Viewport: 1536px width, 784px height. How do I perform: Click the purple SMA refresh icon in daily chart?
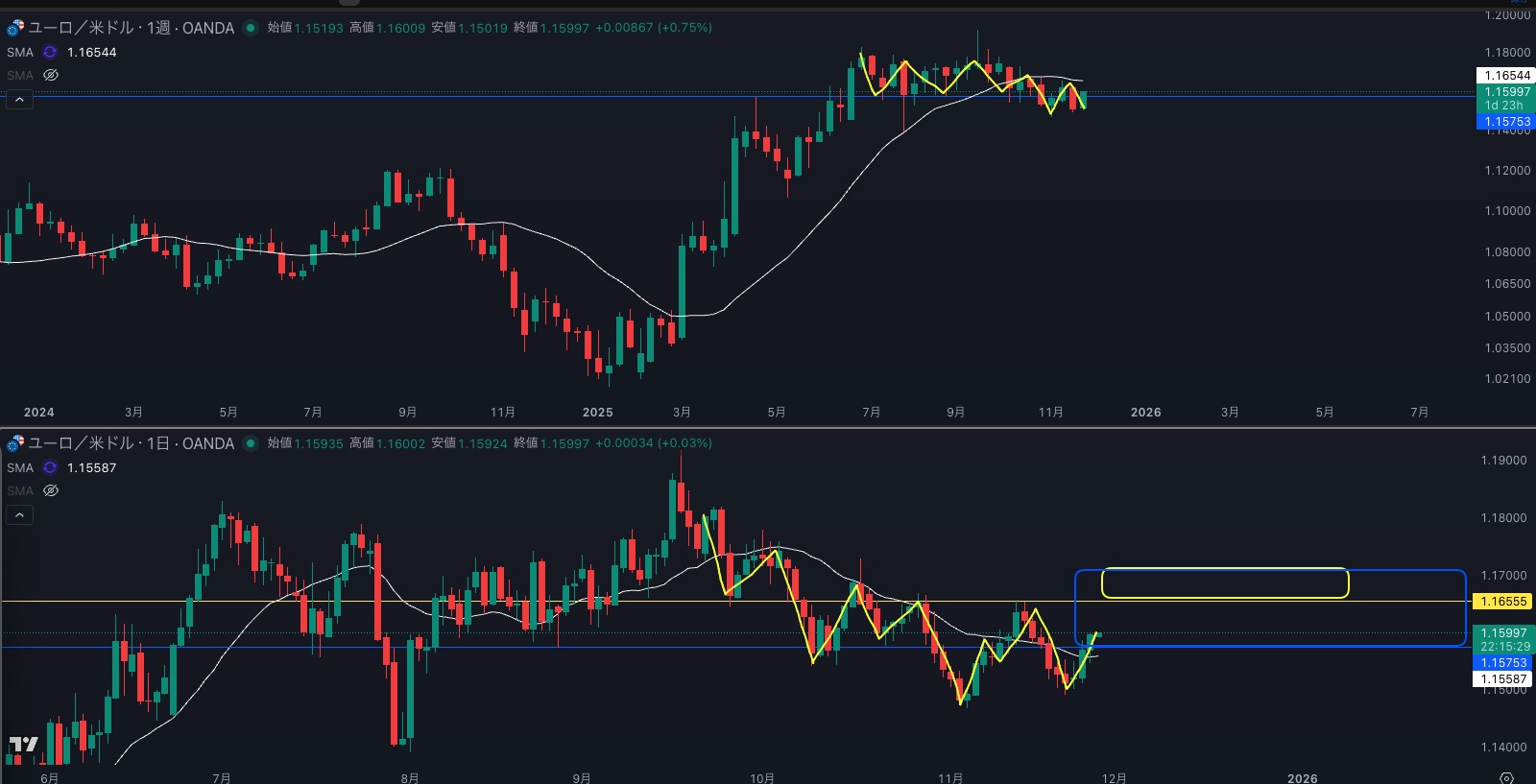50,467
